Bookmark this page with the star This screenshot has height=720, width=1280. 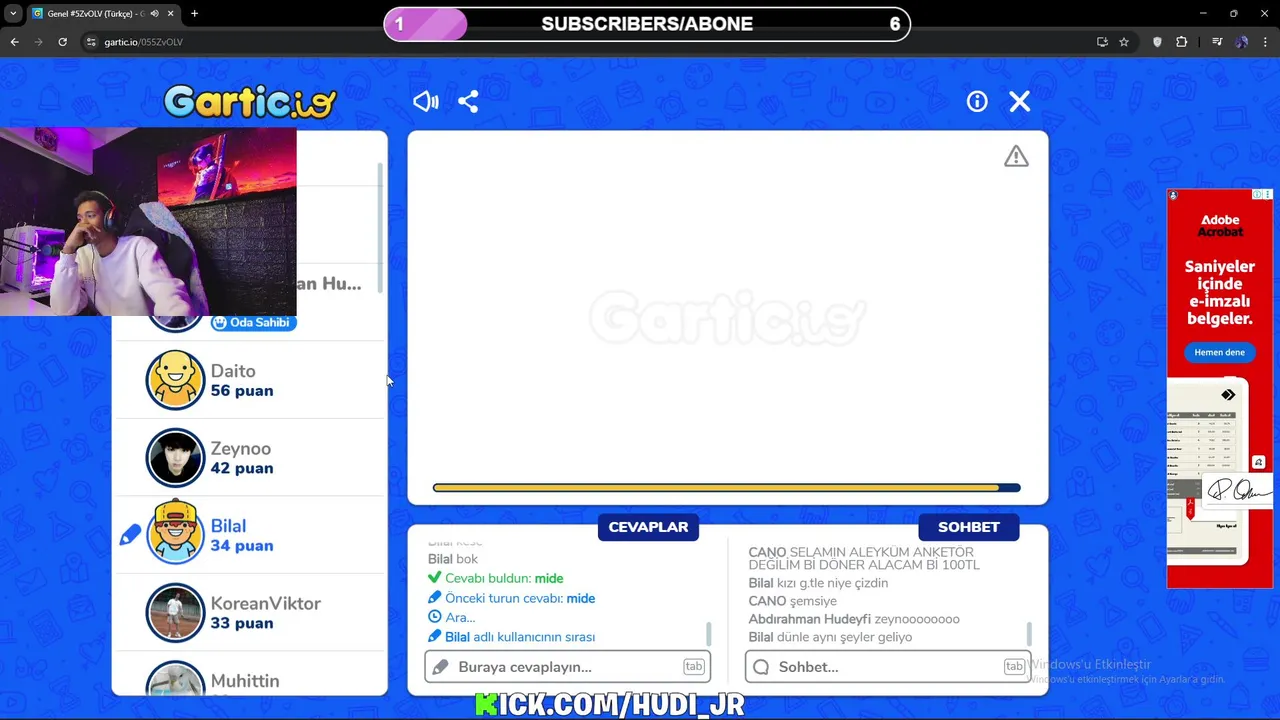pos(1124,42)
